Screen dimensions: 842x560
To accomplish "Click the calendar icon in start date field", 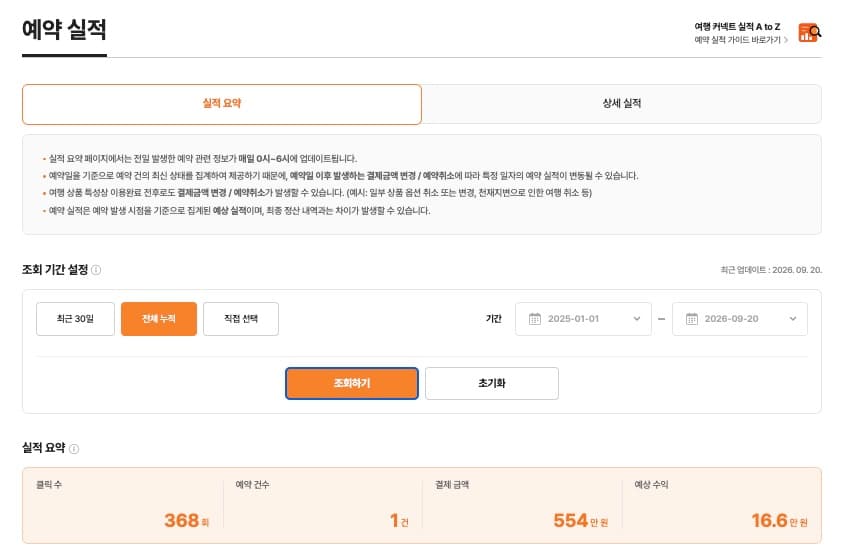I will (535, 319).
